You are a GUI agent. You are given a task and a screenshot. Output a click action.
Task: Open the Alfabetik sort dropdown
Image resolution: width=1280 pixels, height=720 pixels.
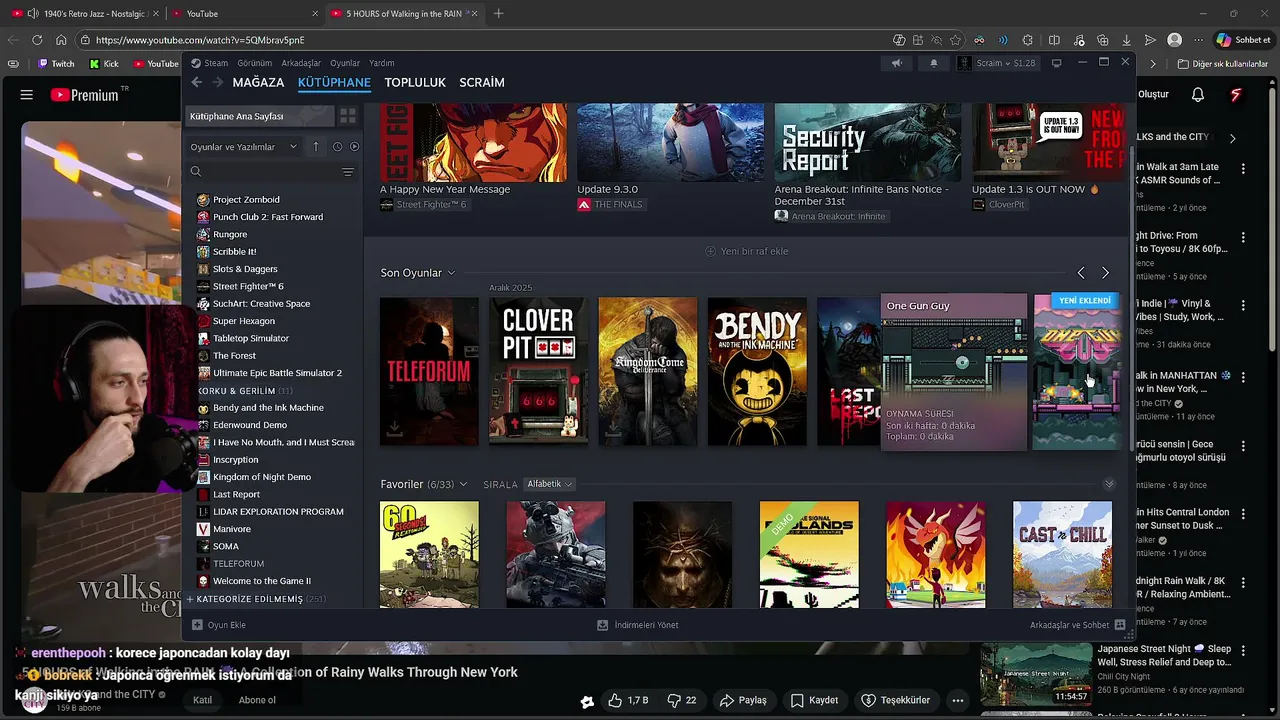point(549,484)
